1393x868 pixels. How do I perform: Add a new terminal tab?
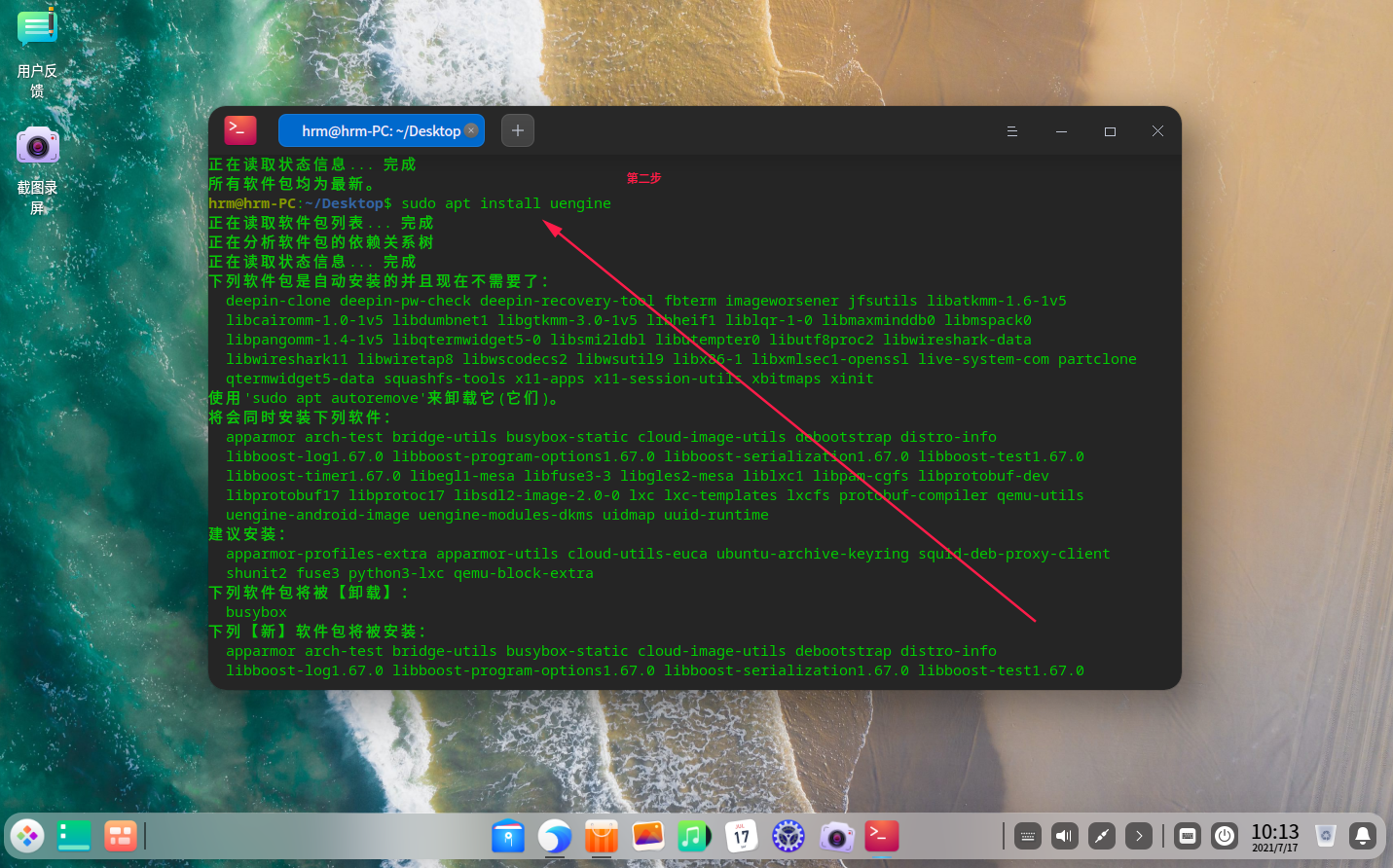518,130
